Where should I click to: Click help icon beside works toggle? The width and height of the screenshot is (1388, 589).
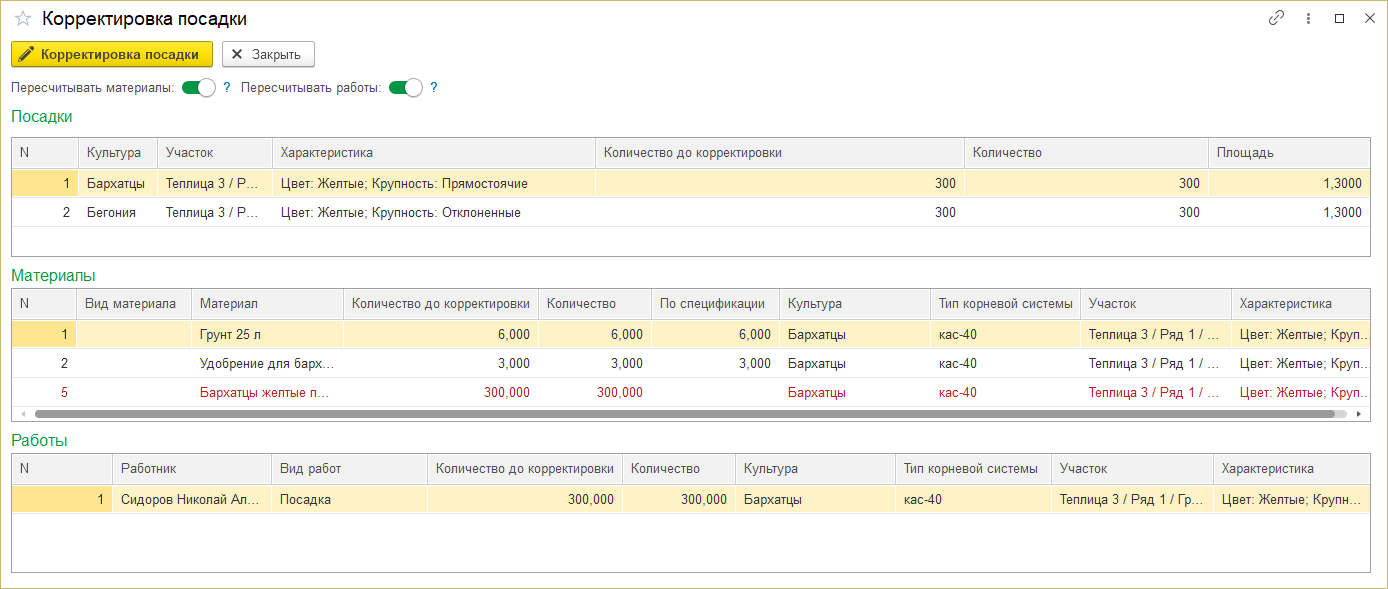(x=434, y=88)
